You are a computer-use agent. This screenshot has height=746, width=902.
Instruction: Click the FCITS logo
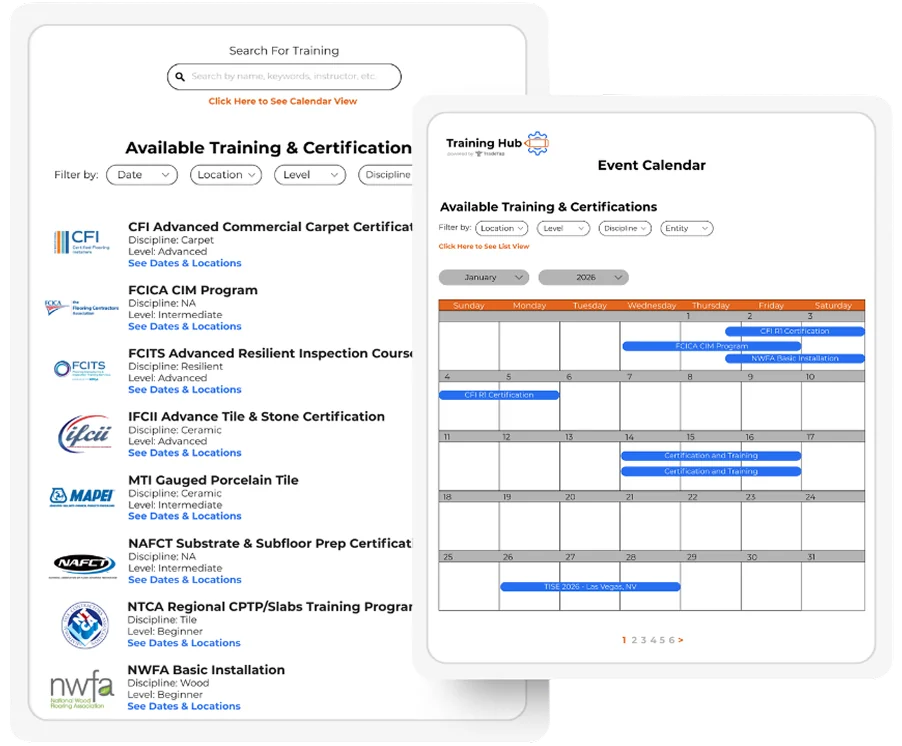click(80, 369)
